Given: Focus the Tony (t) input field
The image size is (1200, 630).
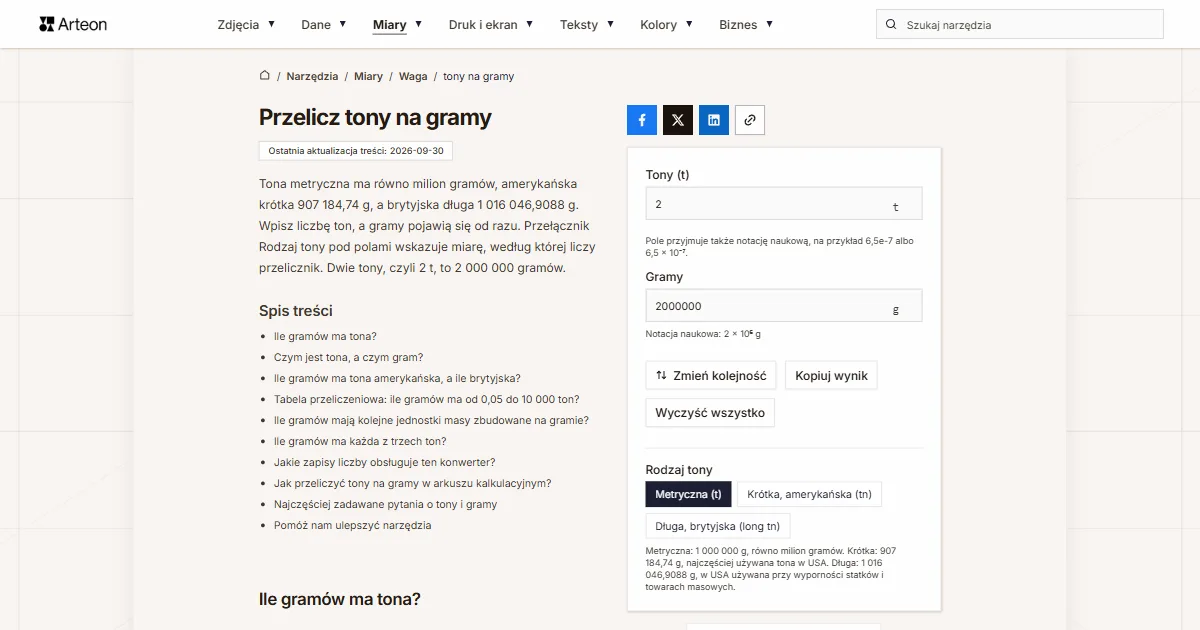Looking at the screenshot, I should (784, 204).
